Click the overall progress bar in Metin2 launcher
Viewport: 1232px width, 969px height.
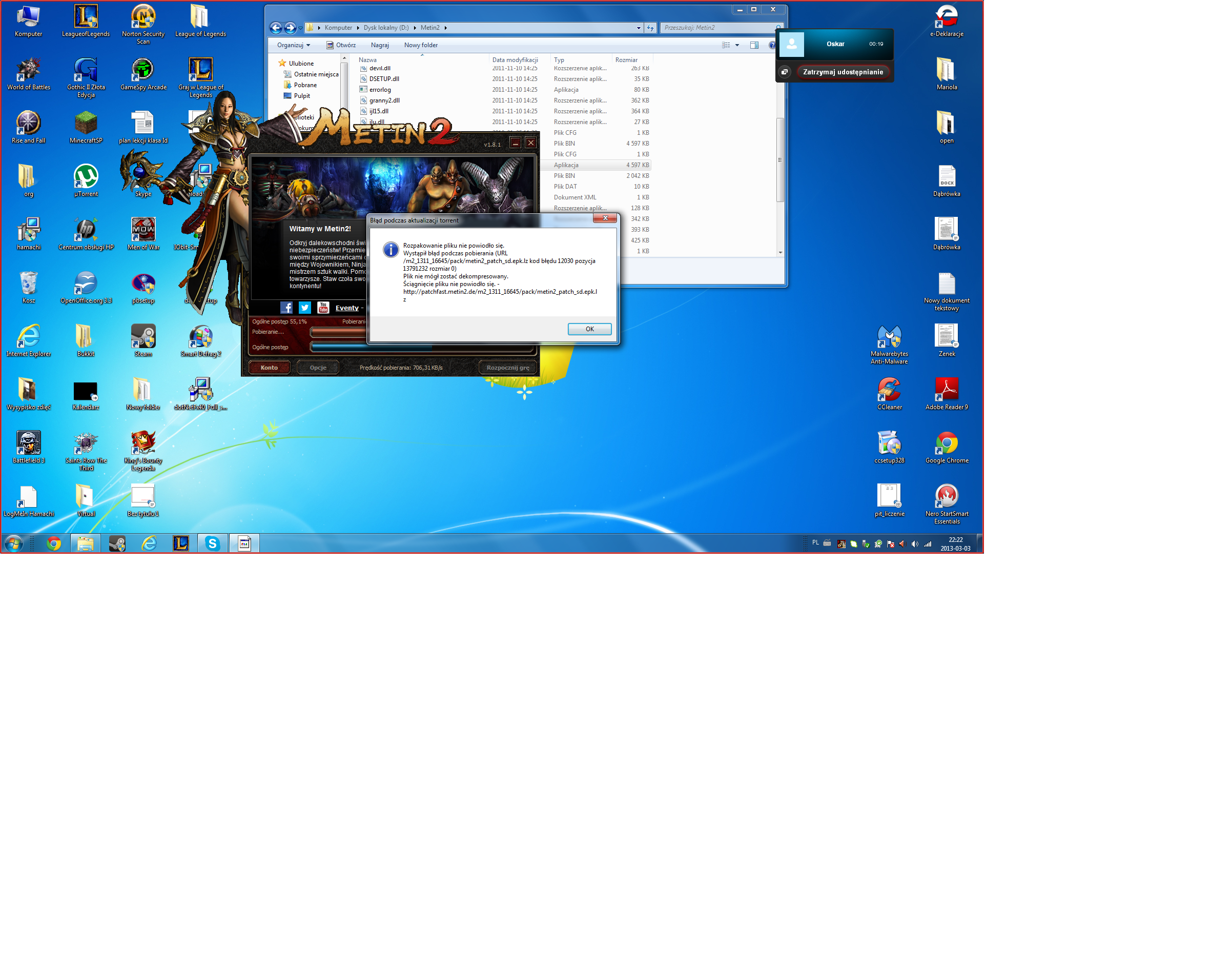(x=421, y=347)
